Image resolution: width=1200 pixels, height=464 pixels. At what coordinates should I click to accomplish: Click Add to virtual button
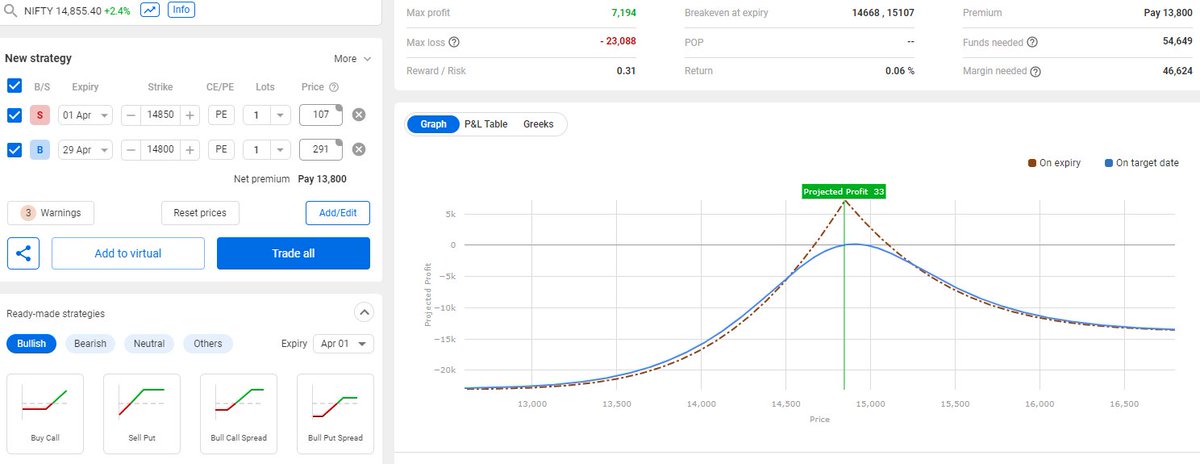click(x=128, y=253)
